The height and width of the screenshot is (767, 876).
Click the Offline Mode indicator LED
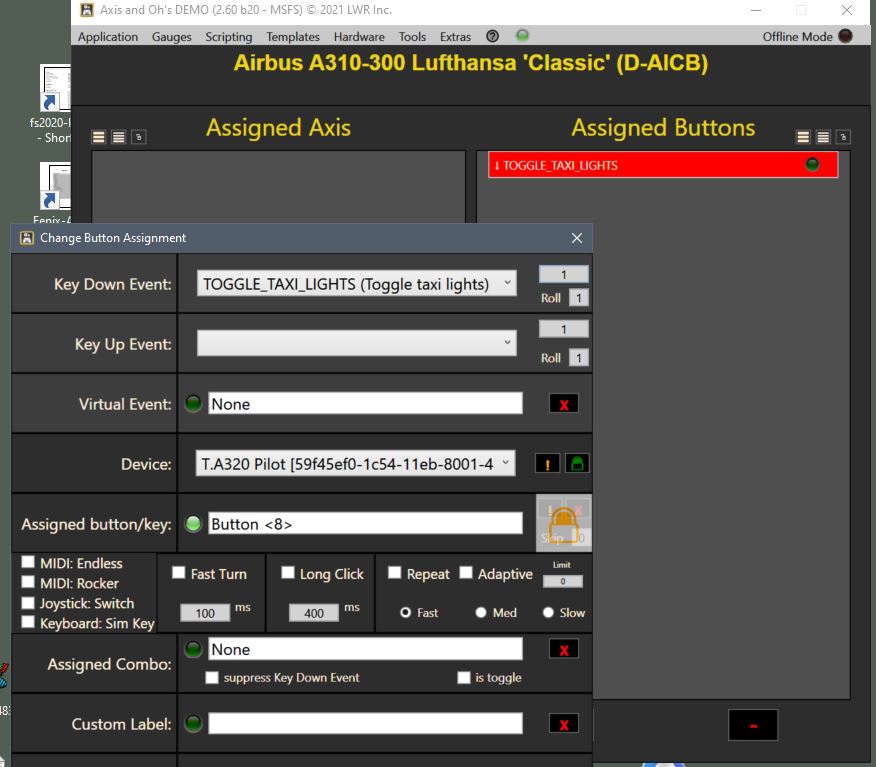(x=845, y=36)
